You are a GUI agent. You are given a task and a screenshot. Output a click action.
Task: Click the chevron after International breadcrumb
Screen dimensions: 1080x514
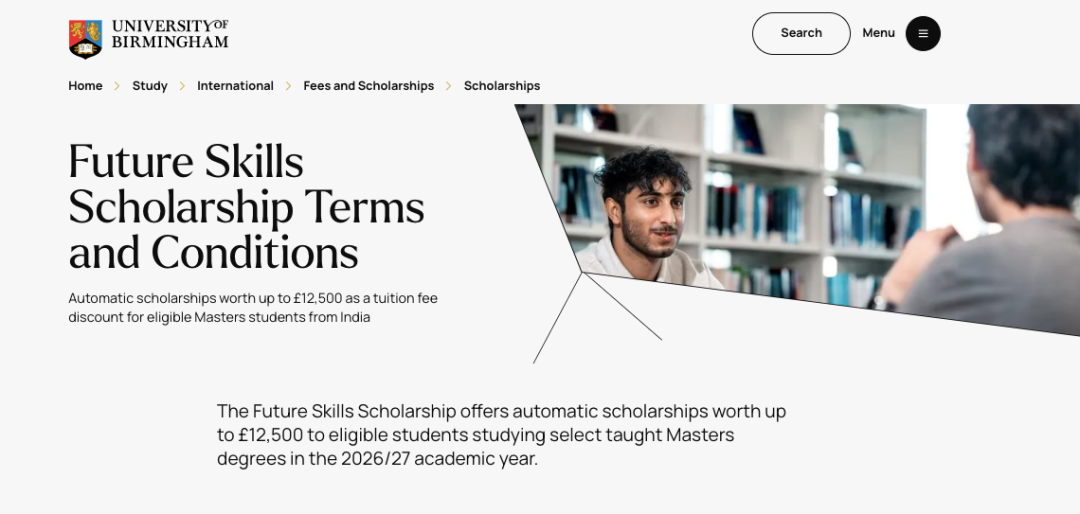[x=289, y=86]
